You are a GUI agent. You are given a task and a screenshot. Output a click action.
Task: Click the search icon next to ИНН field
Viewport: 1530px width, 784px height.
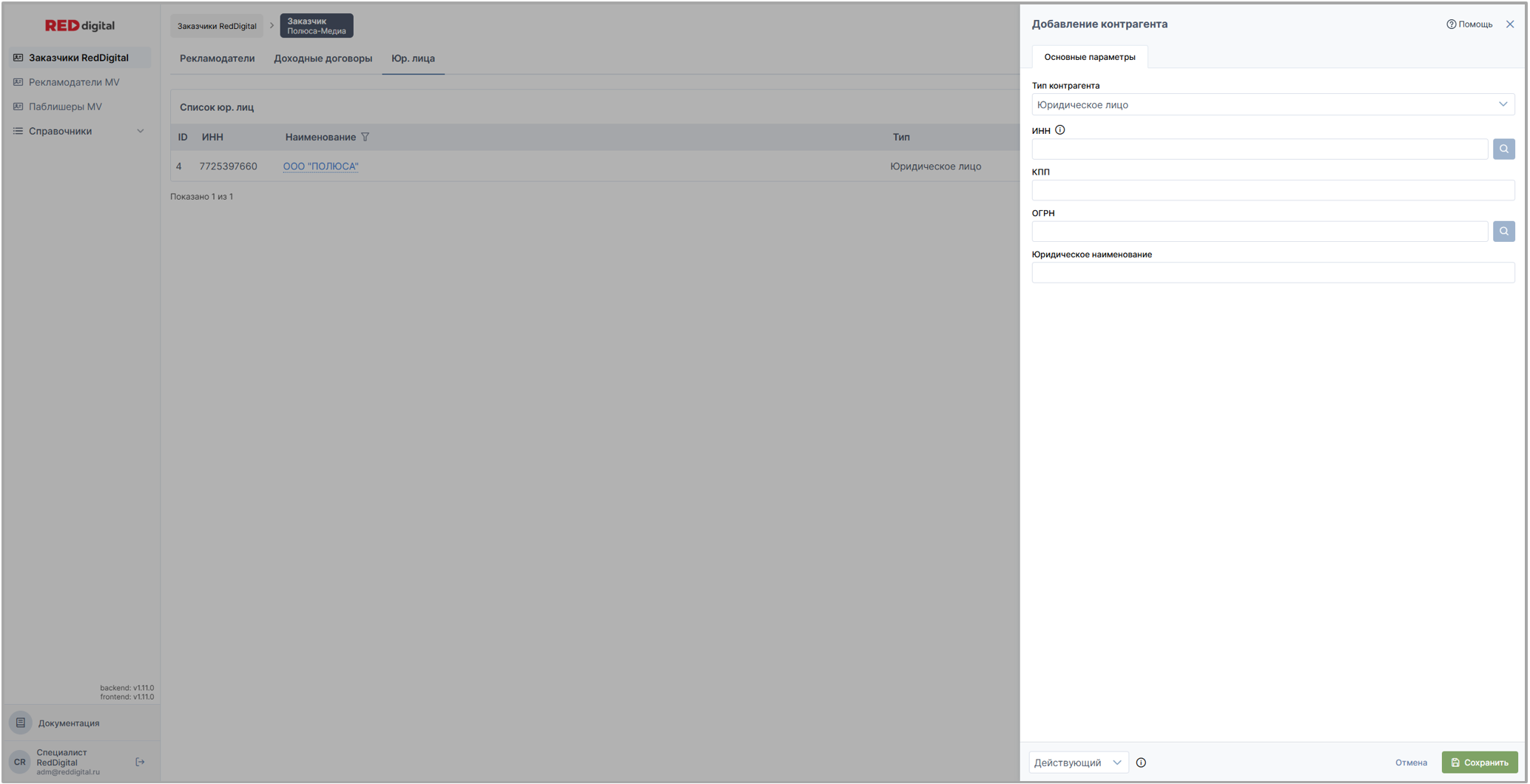tap(1503, 149)
